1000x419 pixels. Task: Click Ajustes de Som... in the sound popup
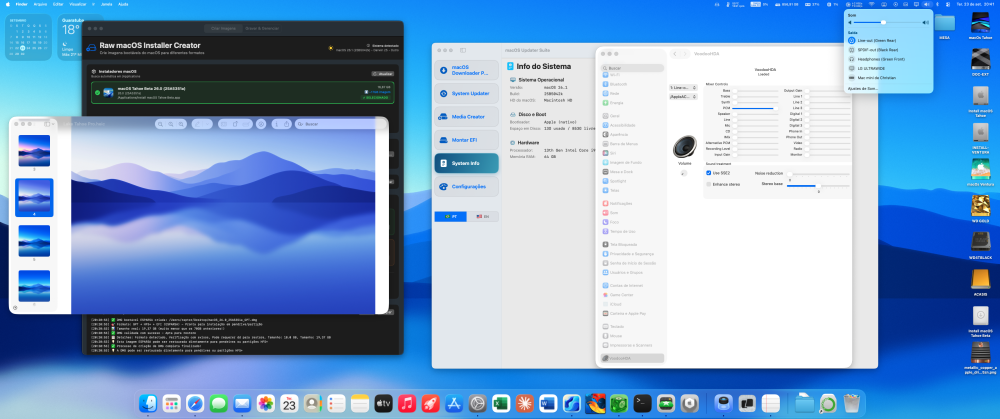coord(863,88)
